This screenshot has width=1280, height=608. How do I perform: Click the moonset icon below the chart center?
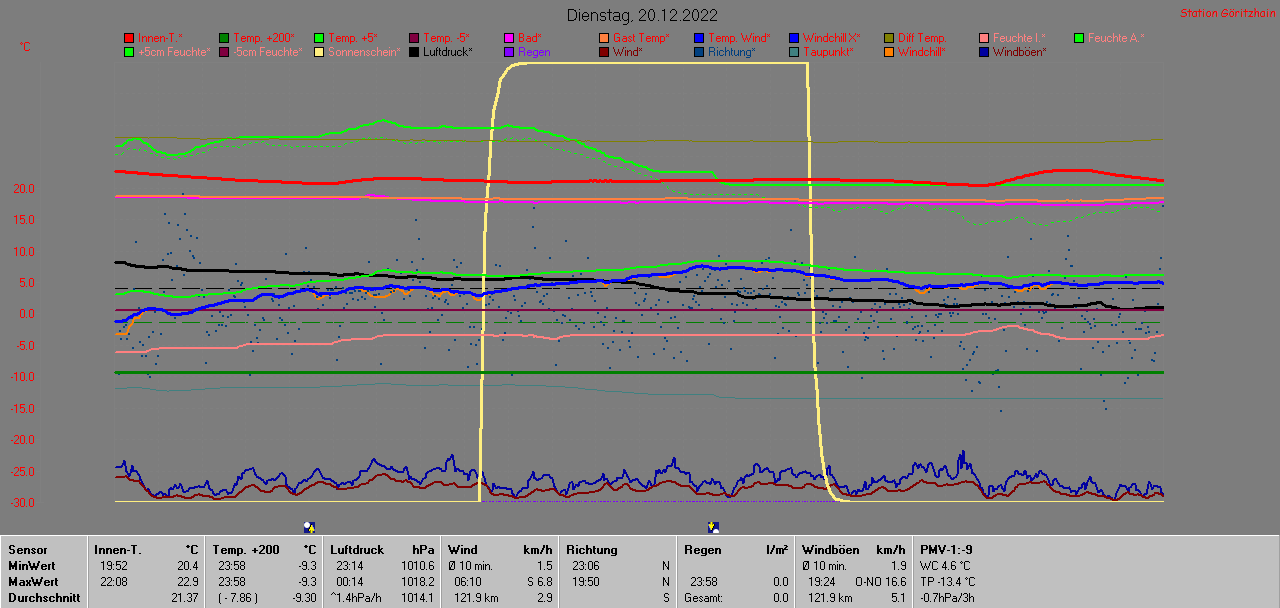[713, 527]
